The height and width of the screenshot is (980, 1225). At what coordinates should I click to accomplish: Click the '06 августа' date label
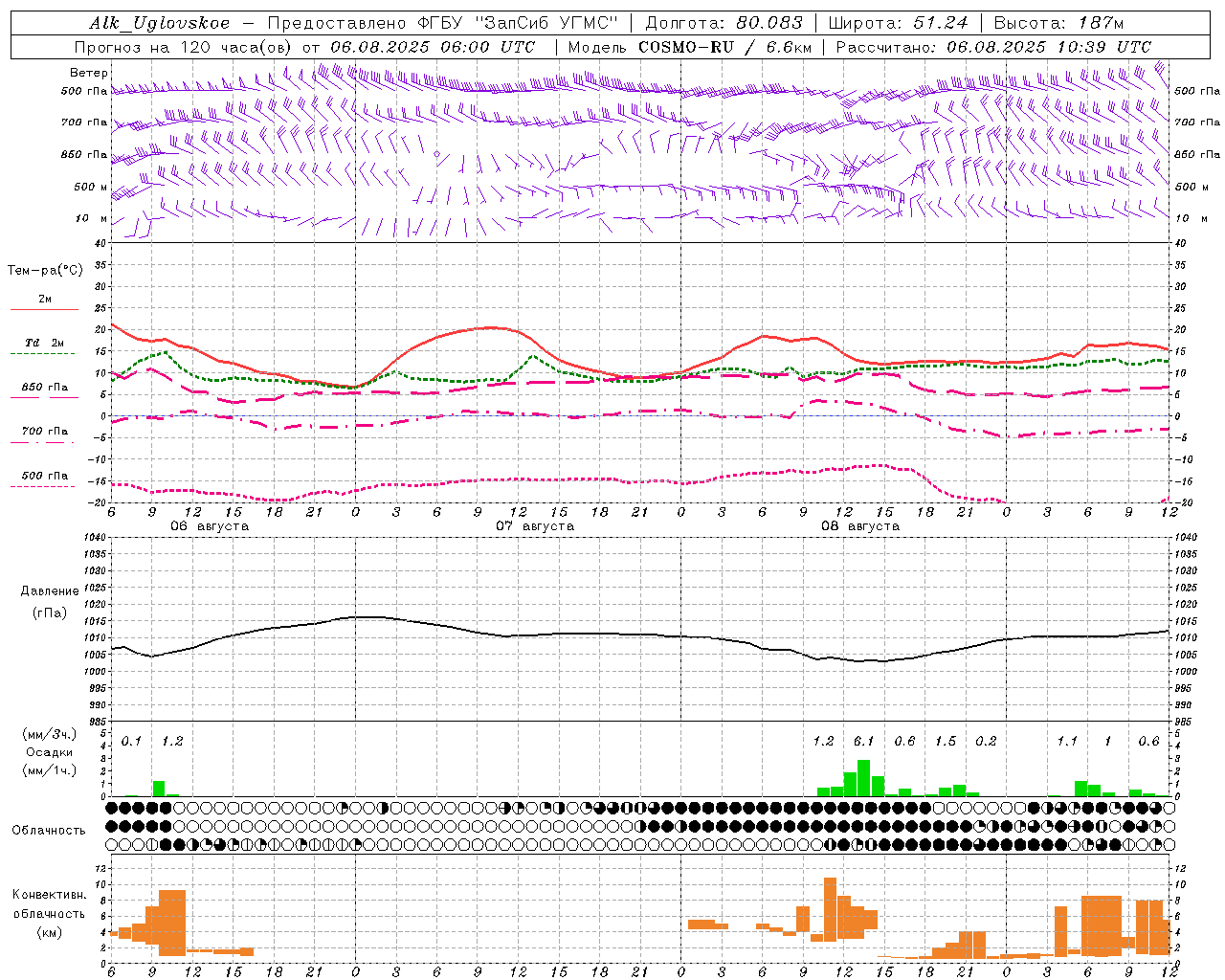210,526
